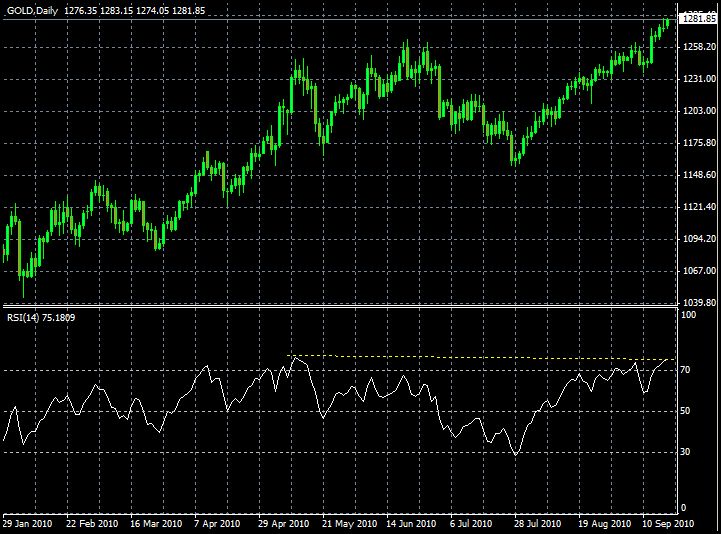The image size is (721, 534).
Task: Select the 16 Mar 2010 date marker
Action: coord(155,523)
